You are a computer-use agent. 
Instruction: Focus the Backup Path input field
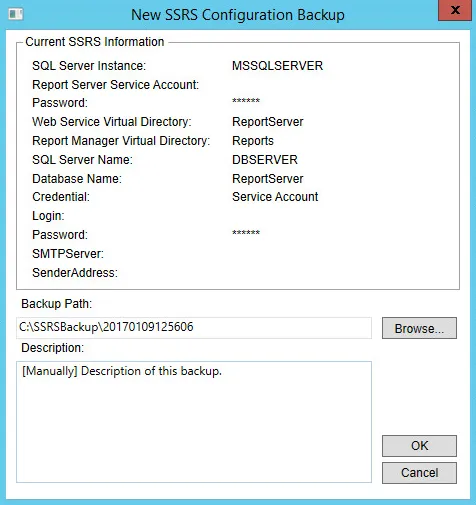tap(194, 328)
